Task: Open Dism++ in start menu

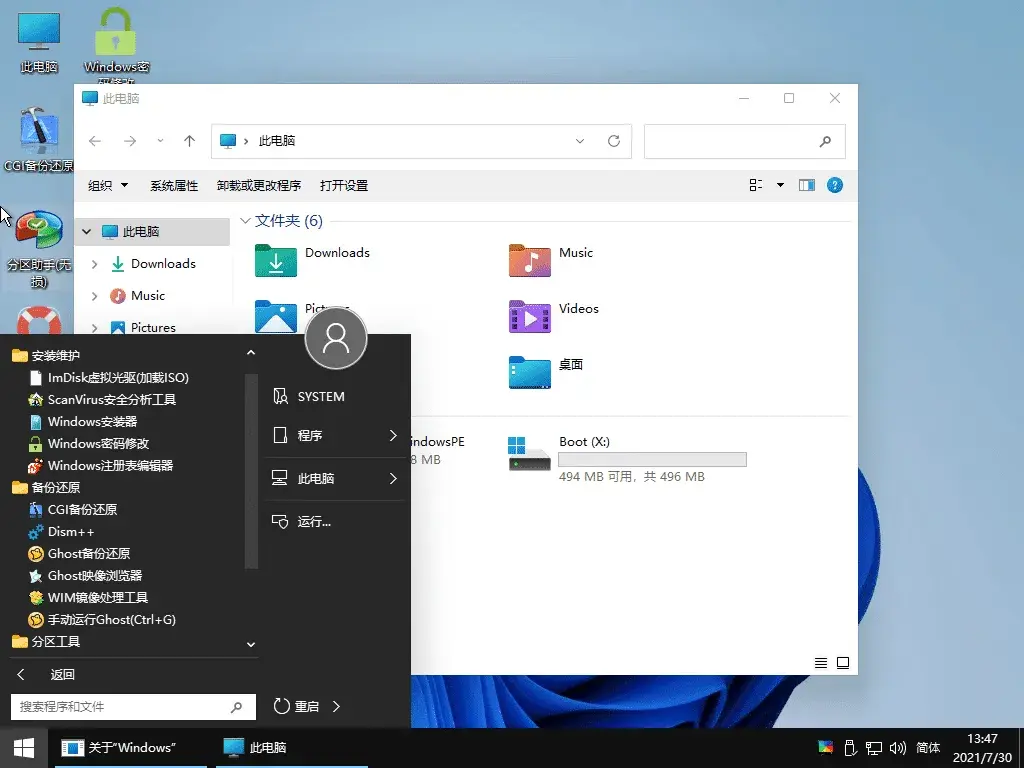Action: (x=62, y=532)
